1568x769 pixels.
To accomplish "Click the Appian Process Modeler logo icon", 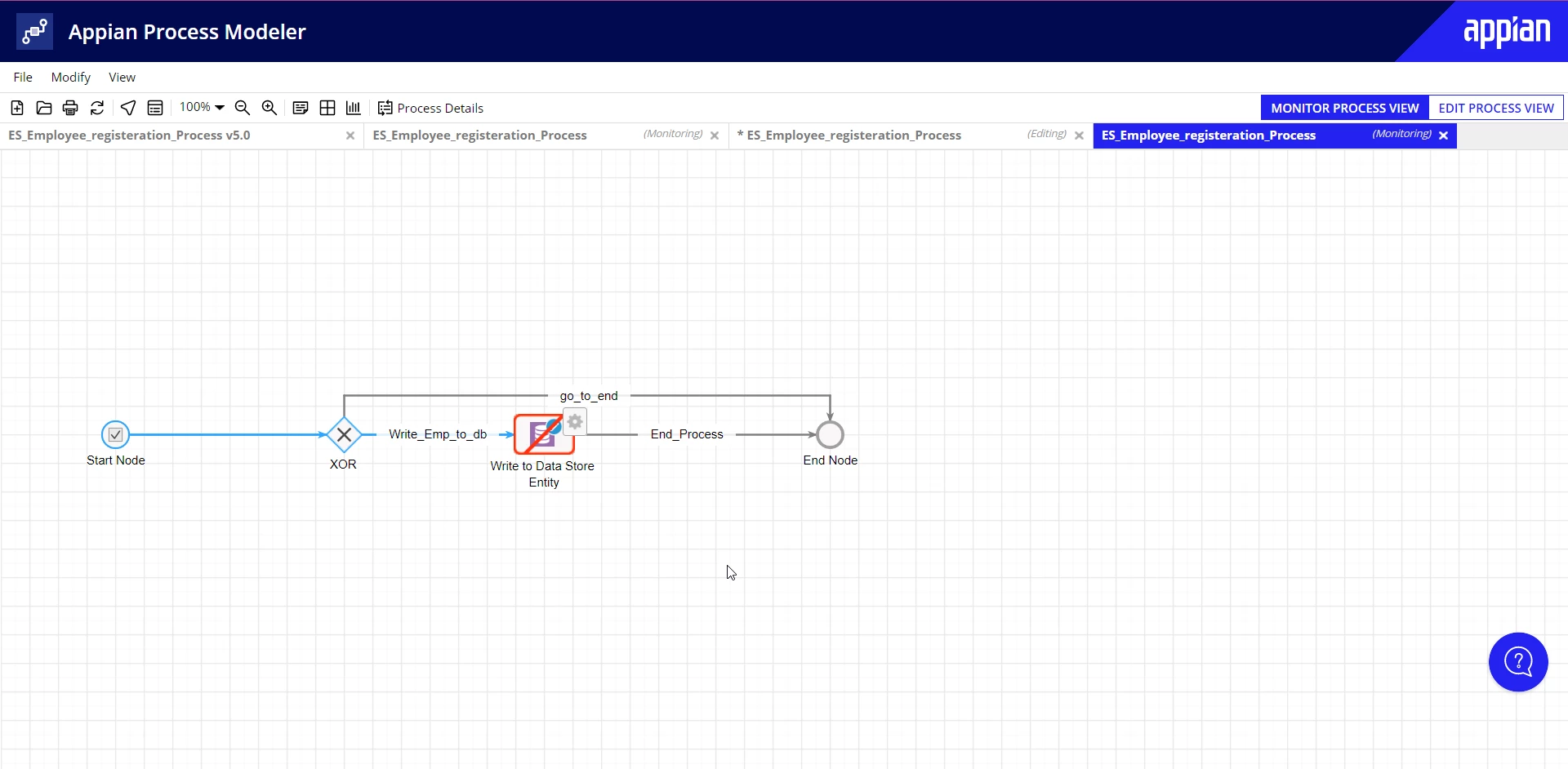I will pos(34,31).
